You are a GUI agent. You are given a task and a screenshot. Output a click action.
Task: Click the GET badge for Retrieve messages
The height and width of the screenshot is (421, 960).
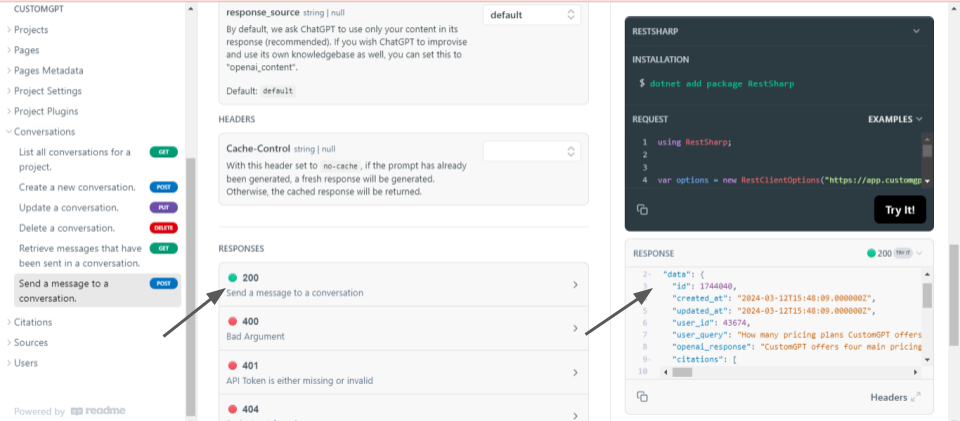click(163, 248)
